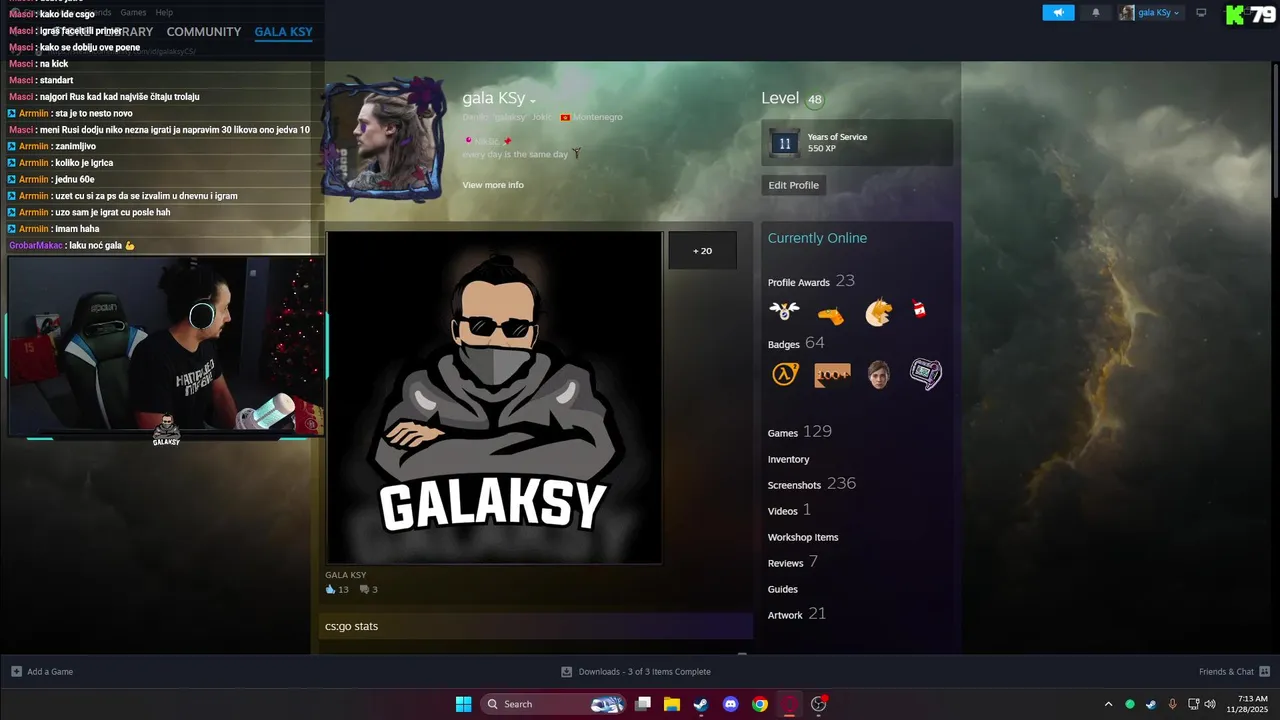Open Task View from the taskbar
The image size is (1280, 720).
coord(643,704)
